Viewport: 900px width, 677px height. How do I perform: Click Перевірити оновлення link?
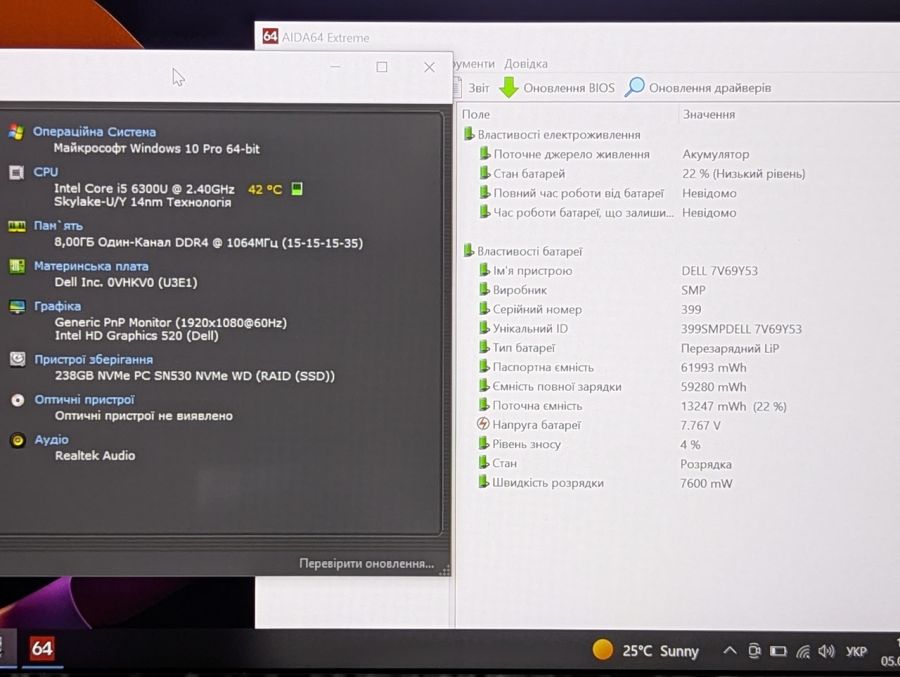(x=367, y=563)
